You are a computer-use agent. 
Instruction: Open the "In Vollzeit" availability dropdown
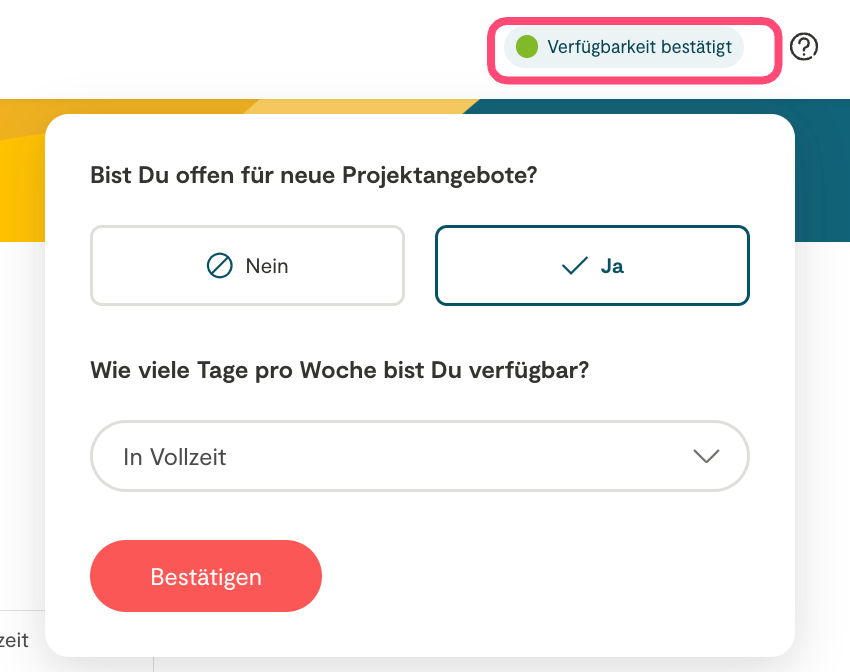[x=419, y=456]
